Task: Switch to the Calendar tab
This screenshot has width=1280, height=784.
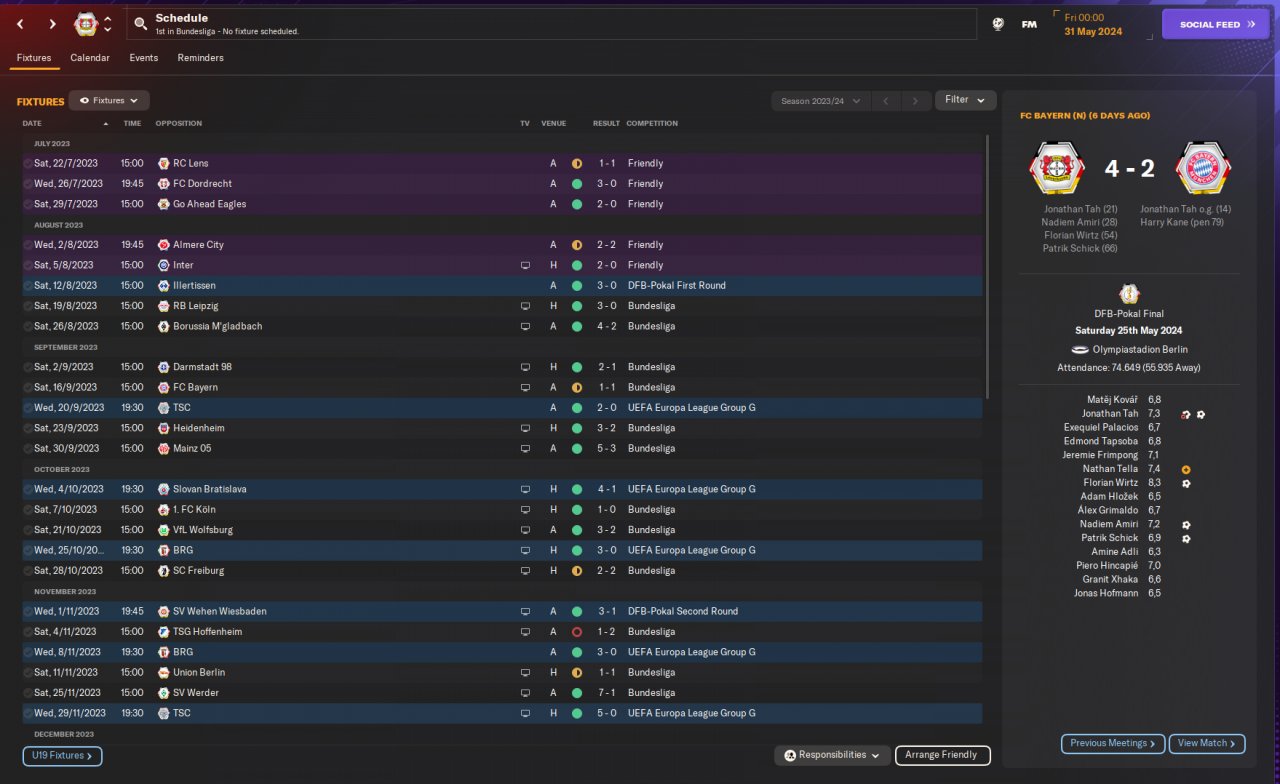Action: (x=90, y=58)
